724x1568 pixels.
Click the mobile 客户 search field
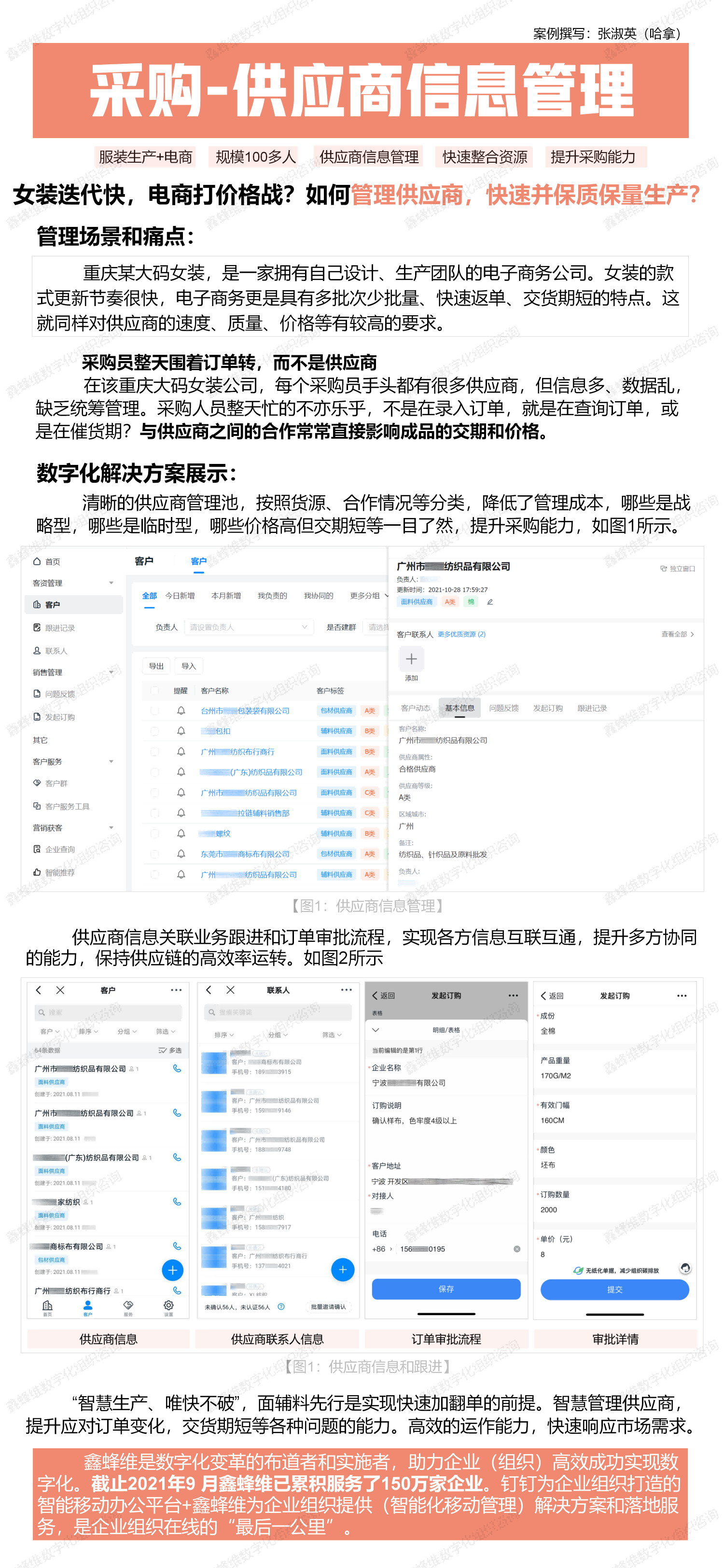pos(108,1012)
